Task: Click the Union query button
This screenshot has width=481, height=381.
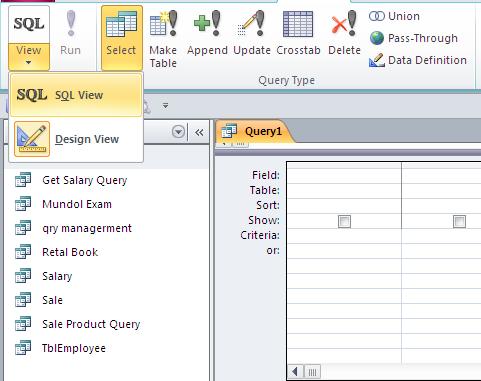Action: click(x=394, y=16)
